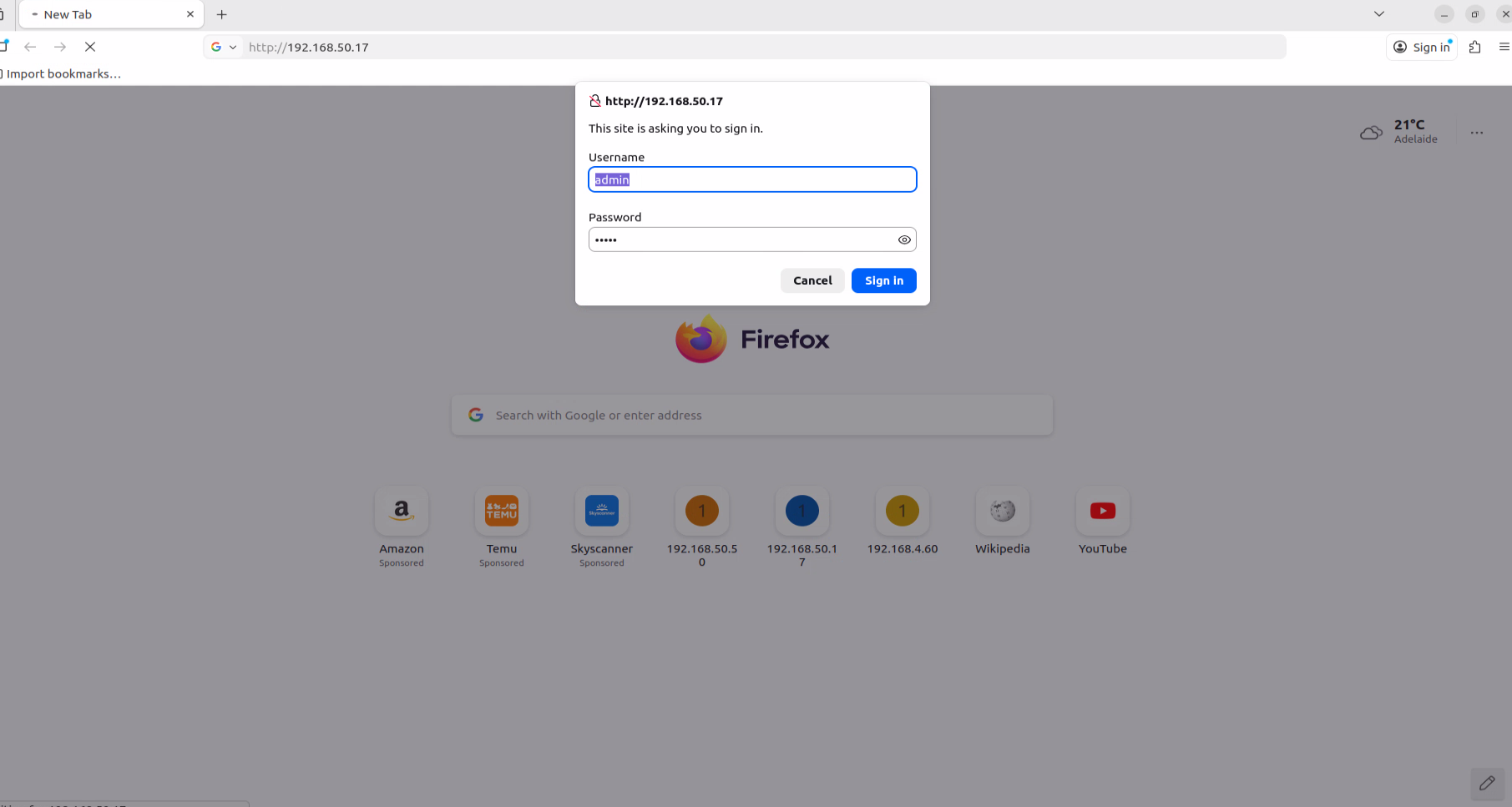1512x807 pixels.
Task: Cancel the authentication dialog
Action: click(x=812, y=281)
